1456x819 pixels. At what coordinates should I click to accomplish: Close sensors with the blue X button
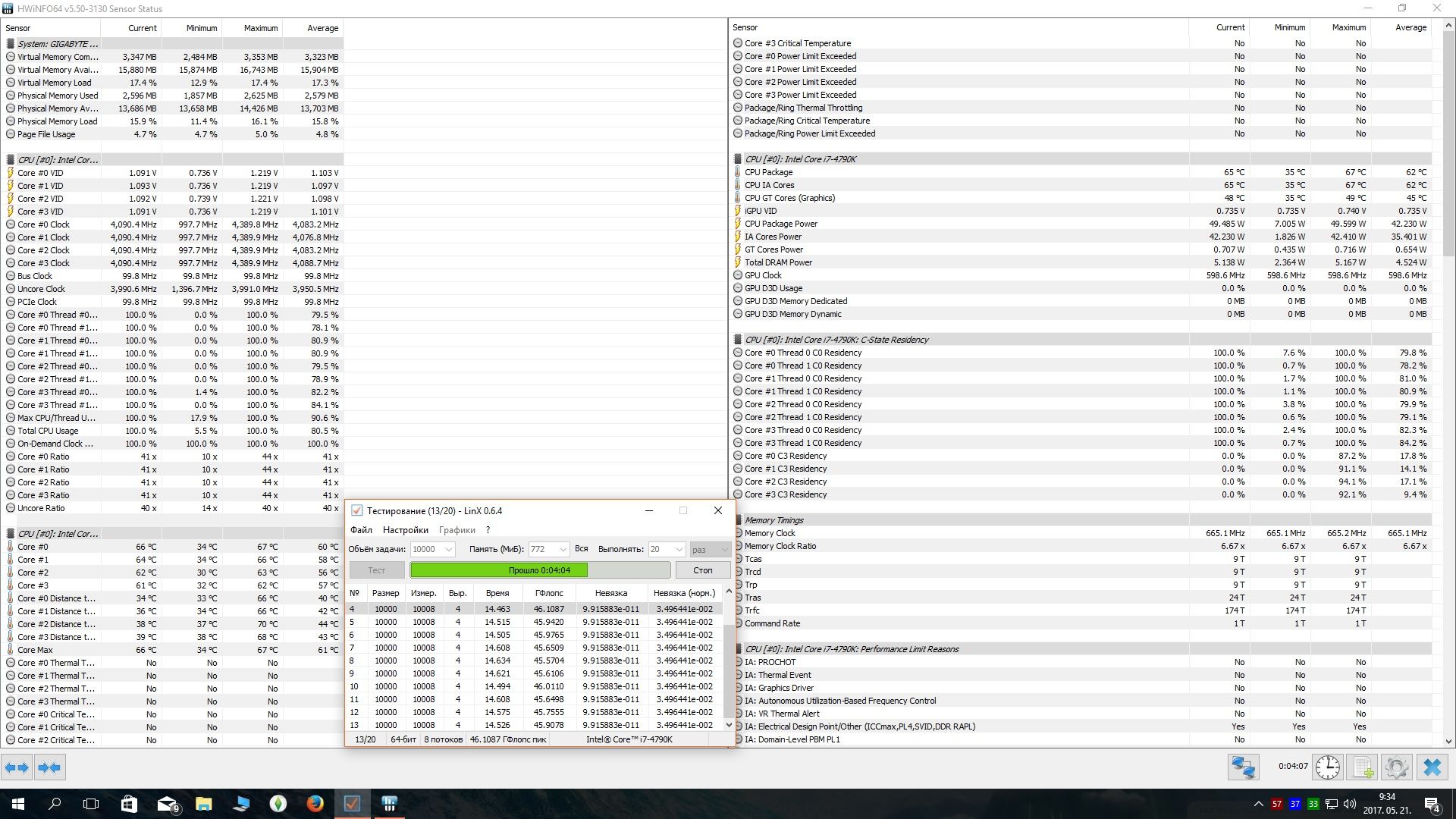1432,767
